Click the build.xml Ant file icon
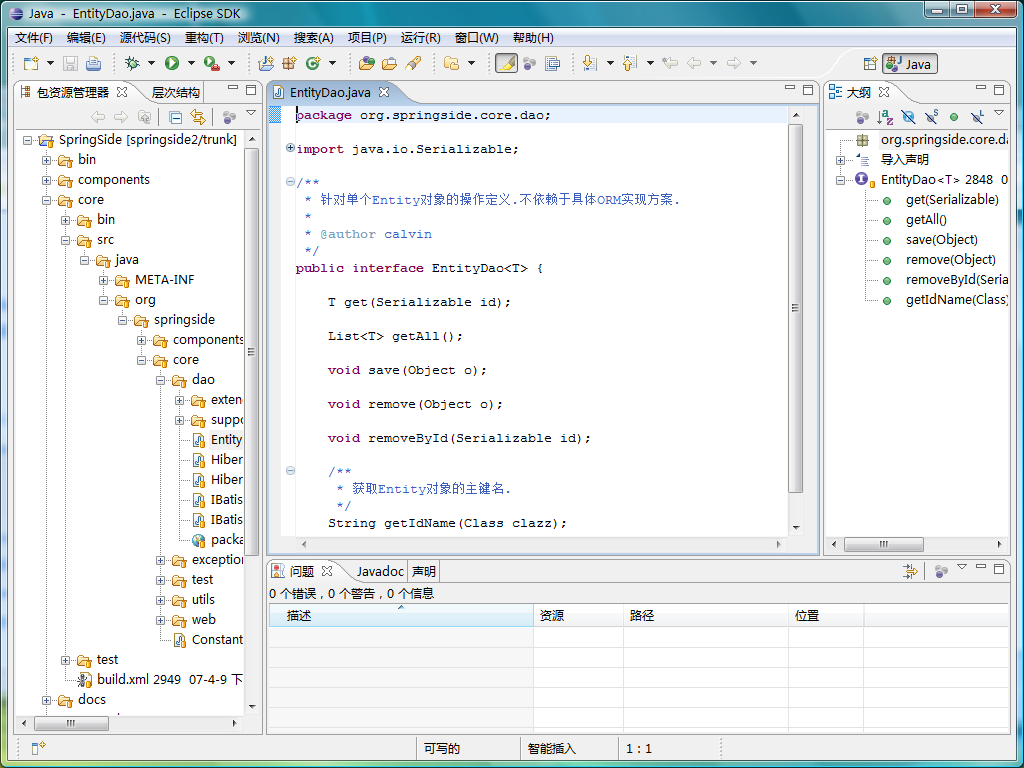This screenshot has width=1024, height=768. coord(84,680)
